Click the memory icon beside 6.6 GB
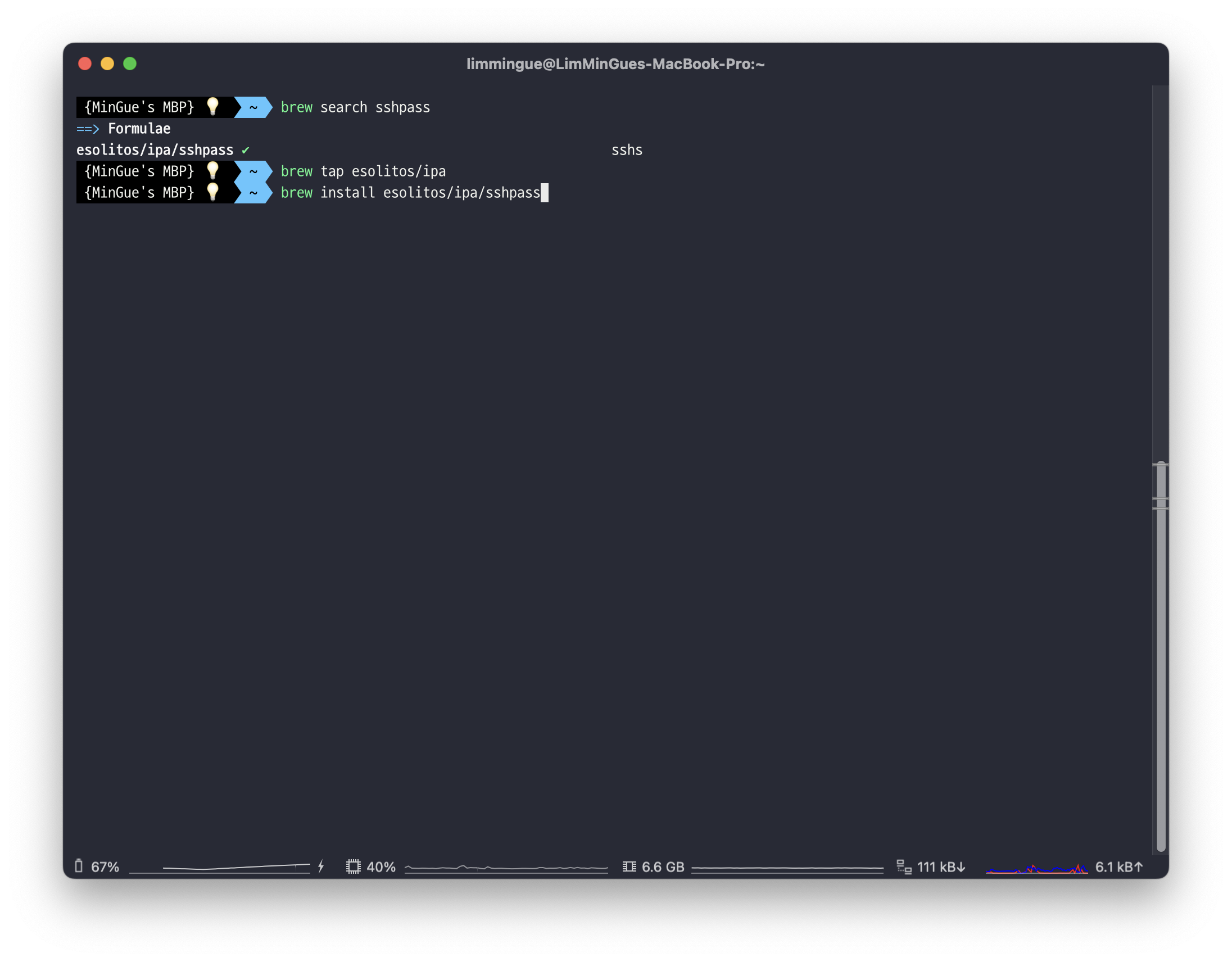This screenshot has height=962, width=1232. (629, 866)
